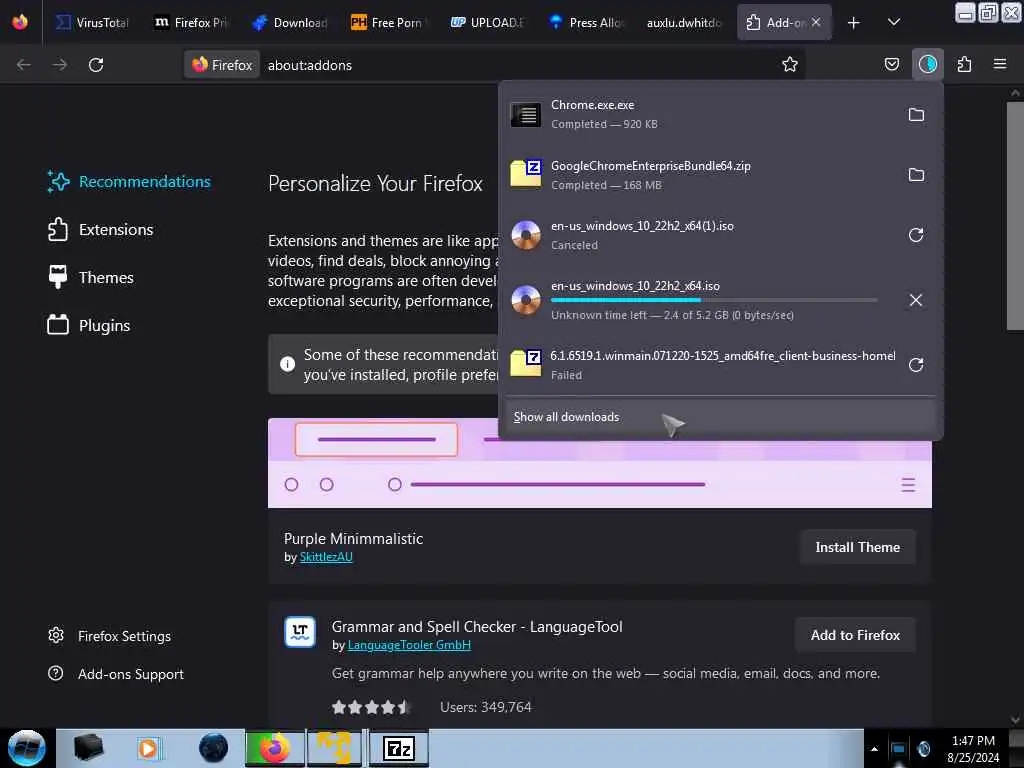Switch to the auxlu.dwhitdo tab

pos(684,23)
